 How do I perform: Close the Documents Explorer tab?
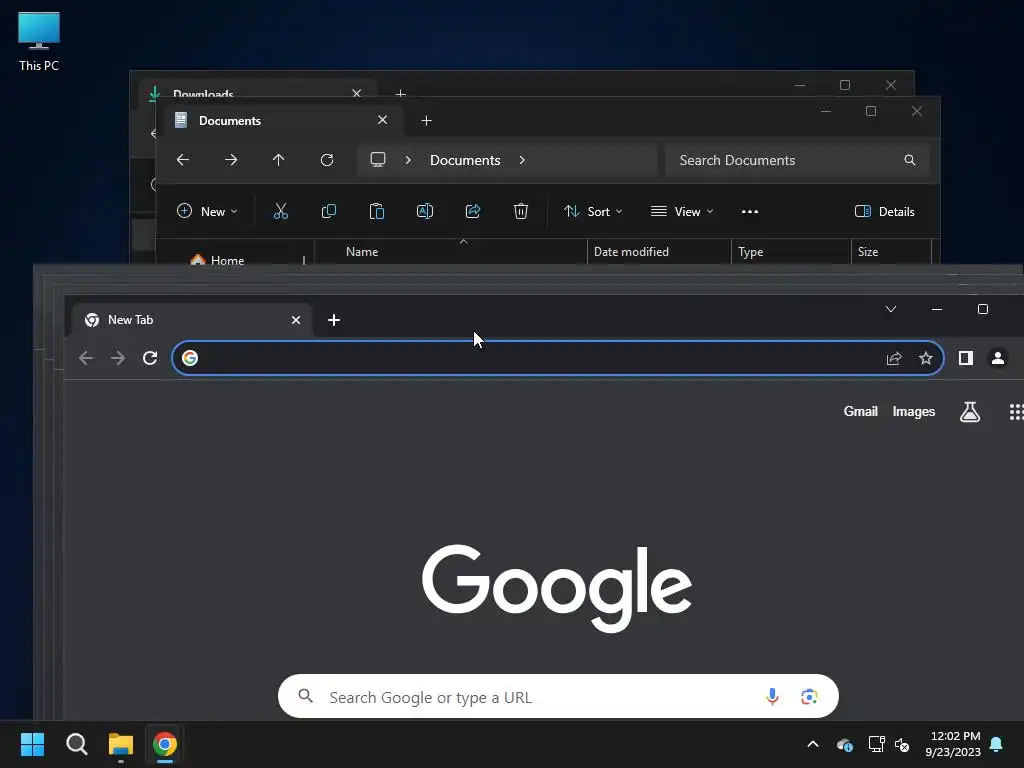[x=383, y=120]
